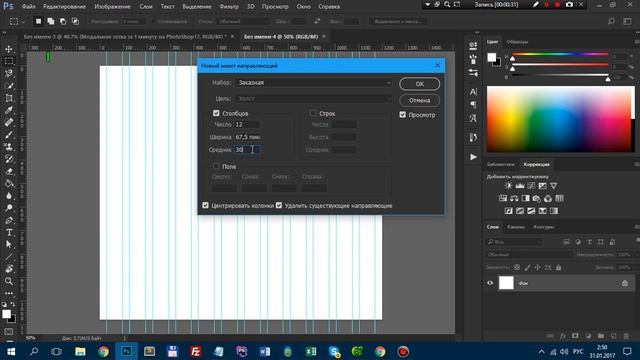Select the Zoom magnifier tool
The height and width of the screenshot is (360, 640).
(9, 281)
